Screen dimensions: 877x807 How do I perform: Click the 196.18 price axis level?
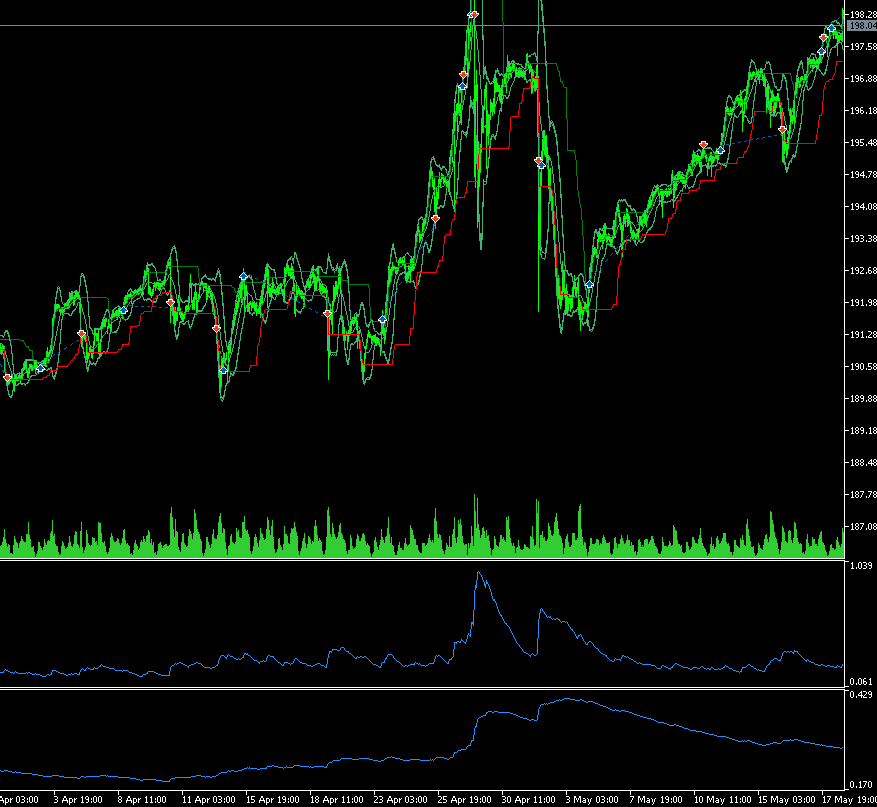(861, 111)
